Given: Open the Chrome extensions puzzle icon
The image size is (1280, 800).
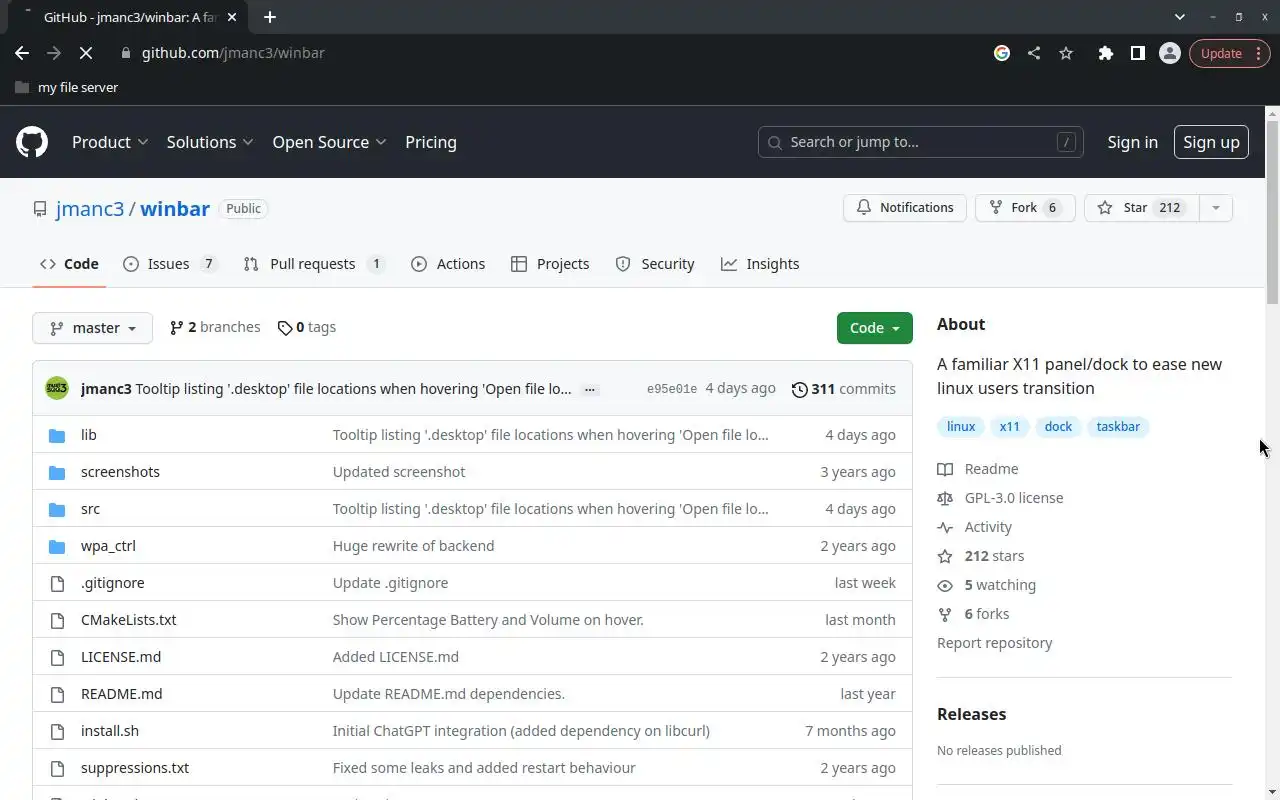Looking at the screenshot, I should (1105, 53).
